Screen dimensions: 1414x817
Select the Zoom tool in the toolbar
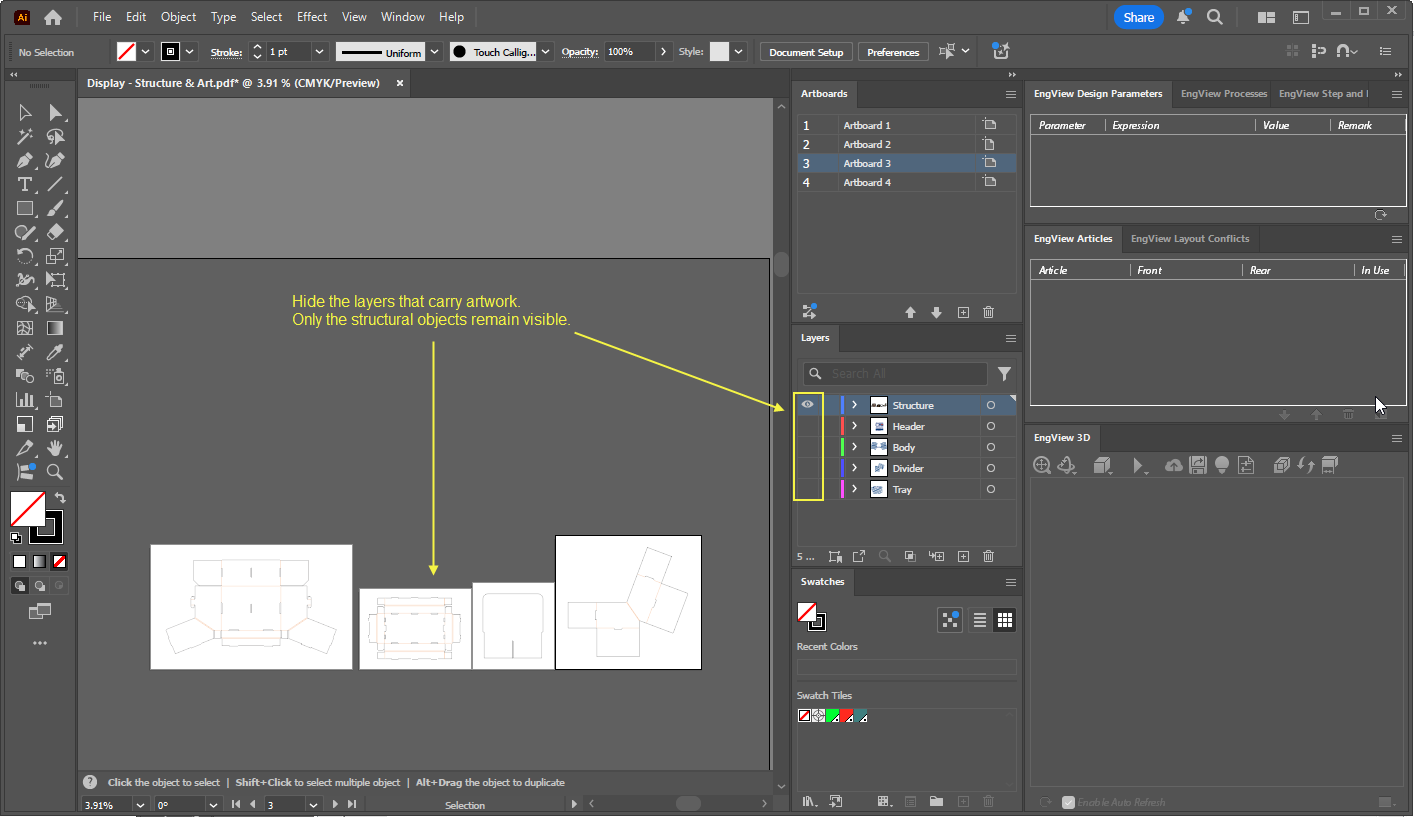point(56,472)
